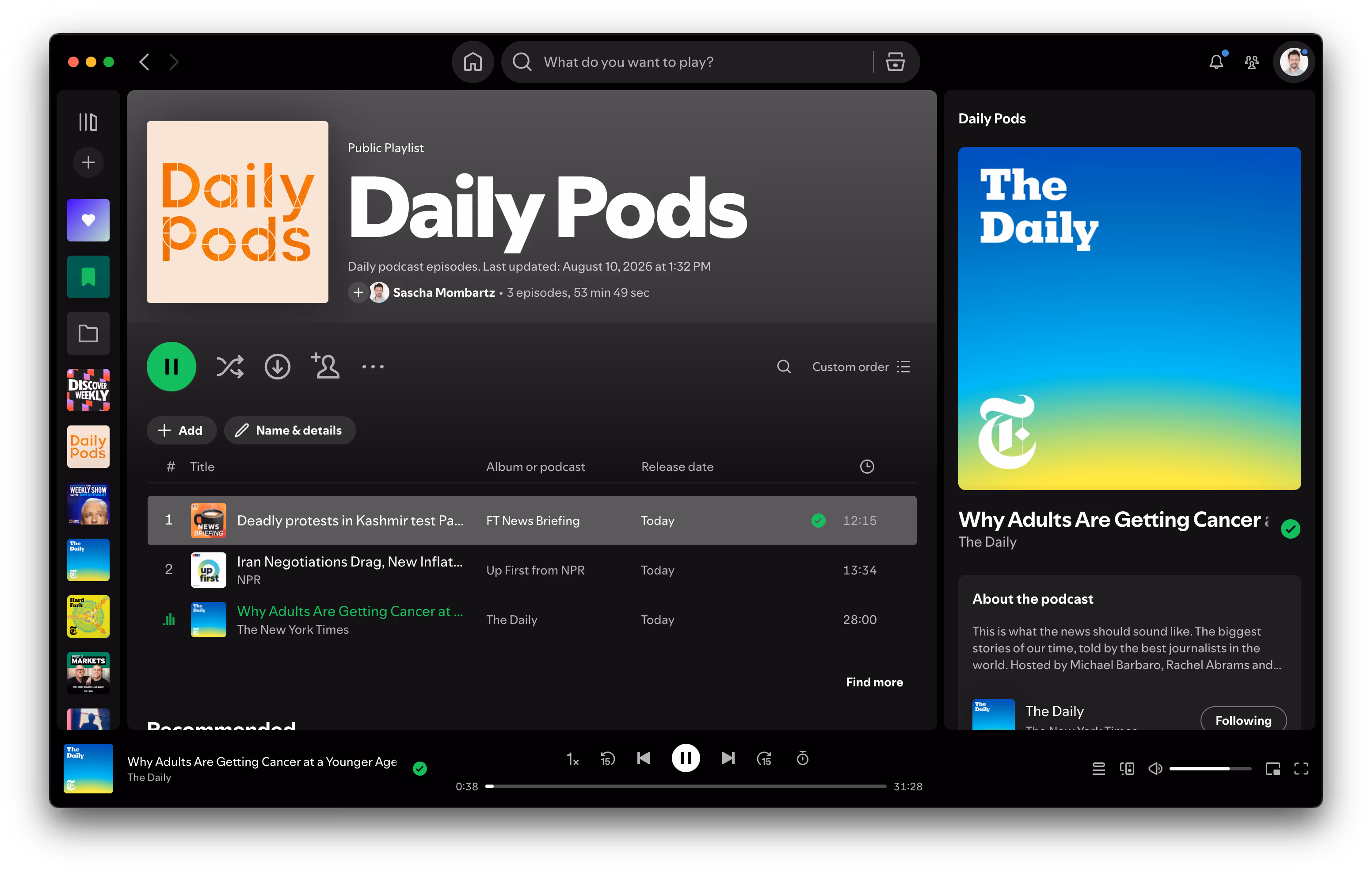Open The Daily link in track list
Viewport: 1372px width, 873px height.
(x=512, y=620)
